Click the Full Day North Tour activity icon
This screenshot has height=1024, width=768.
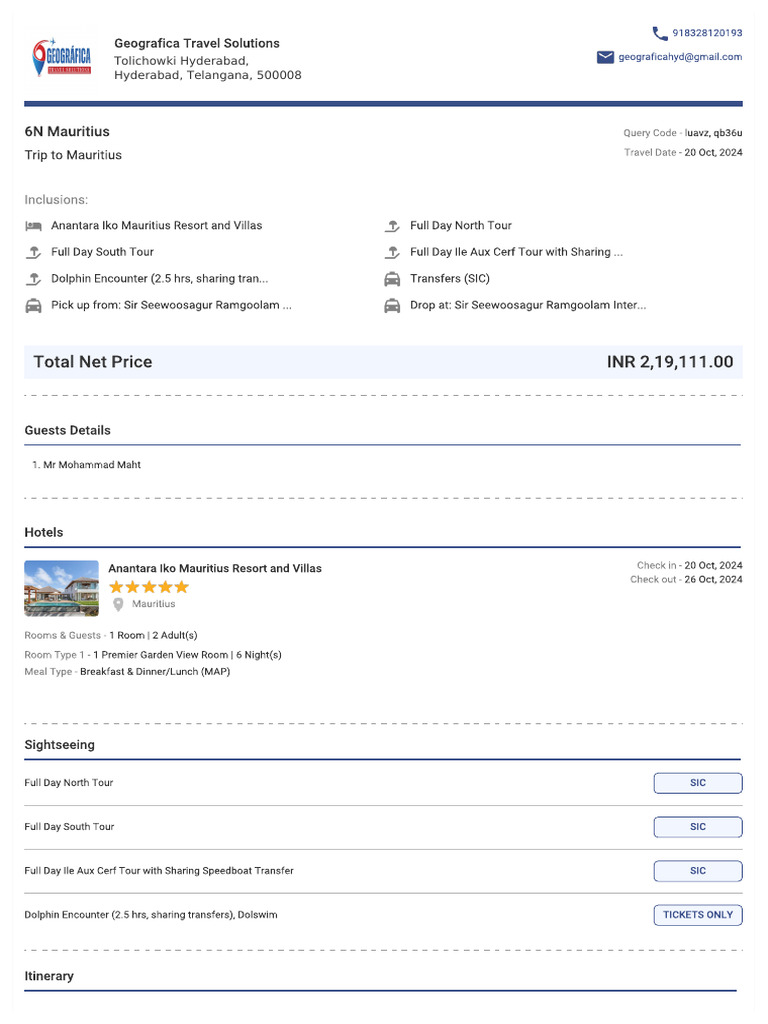[392, 226]
